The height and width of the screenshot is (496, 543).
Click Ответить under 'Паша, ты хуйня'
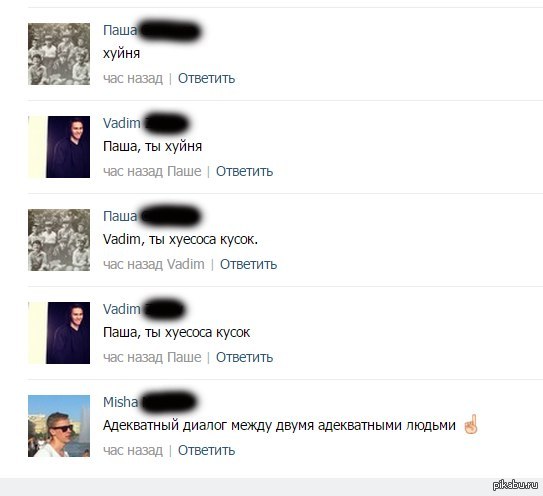point(244,171)
